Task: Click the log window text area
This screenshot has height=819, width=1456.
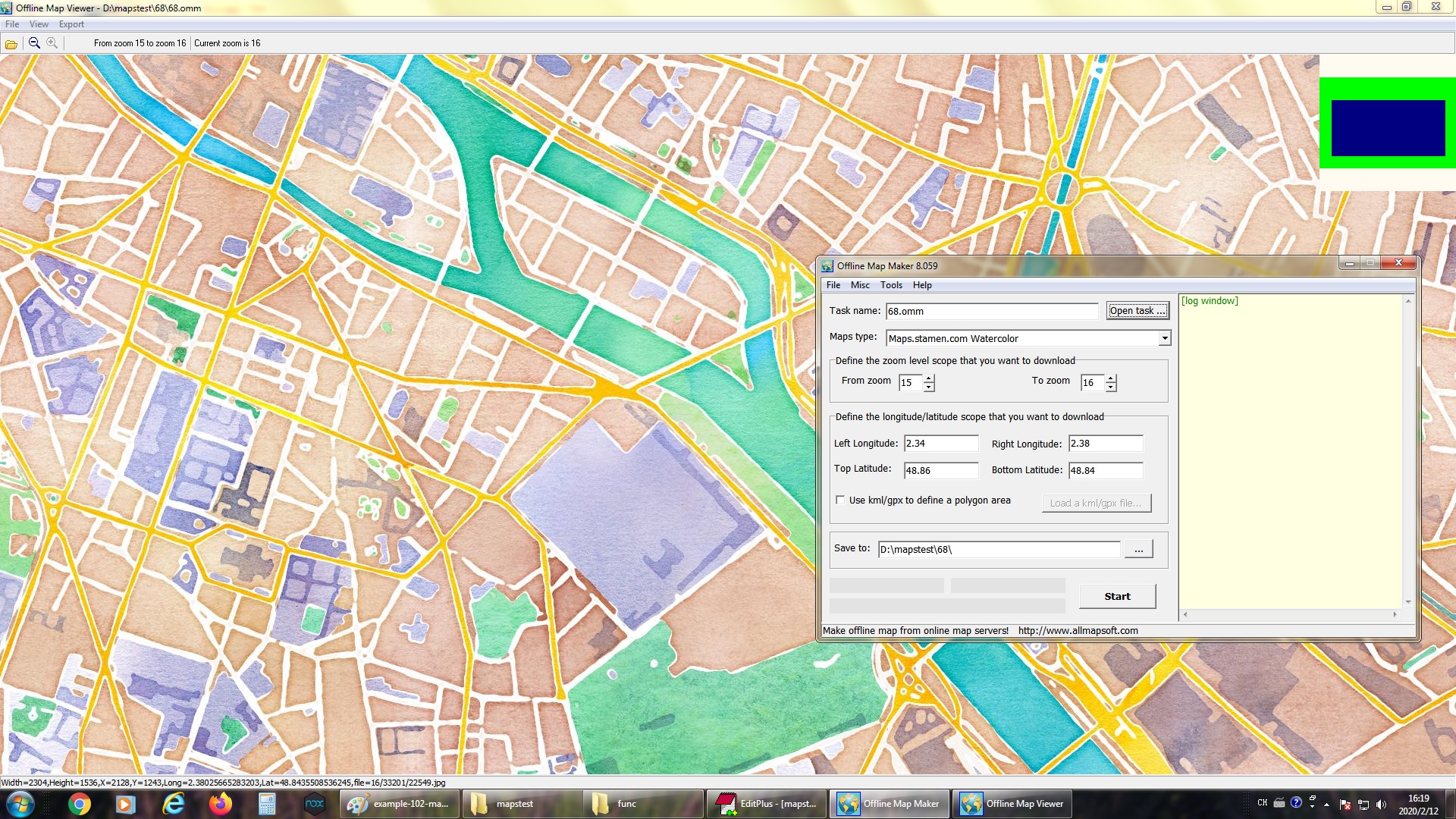Action: click(1291, 451)
